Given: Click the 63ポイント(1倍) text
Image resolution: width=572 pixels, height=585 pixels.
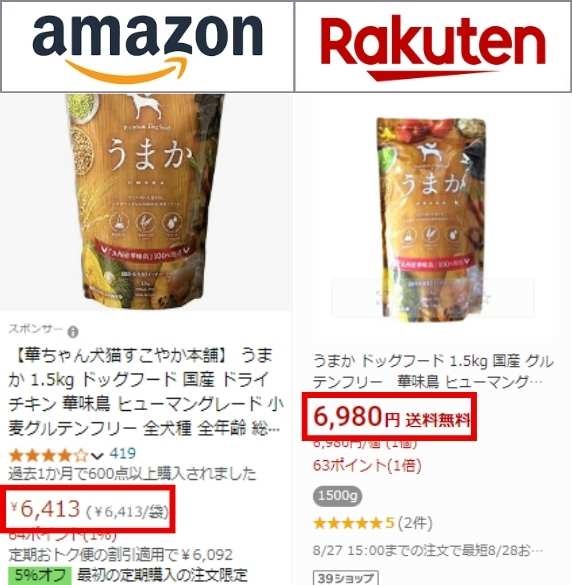Looking at the screenshot, I should 367,466.
